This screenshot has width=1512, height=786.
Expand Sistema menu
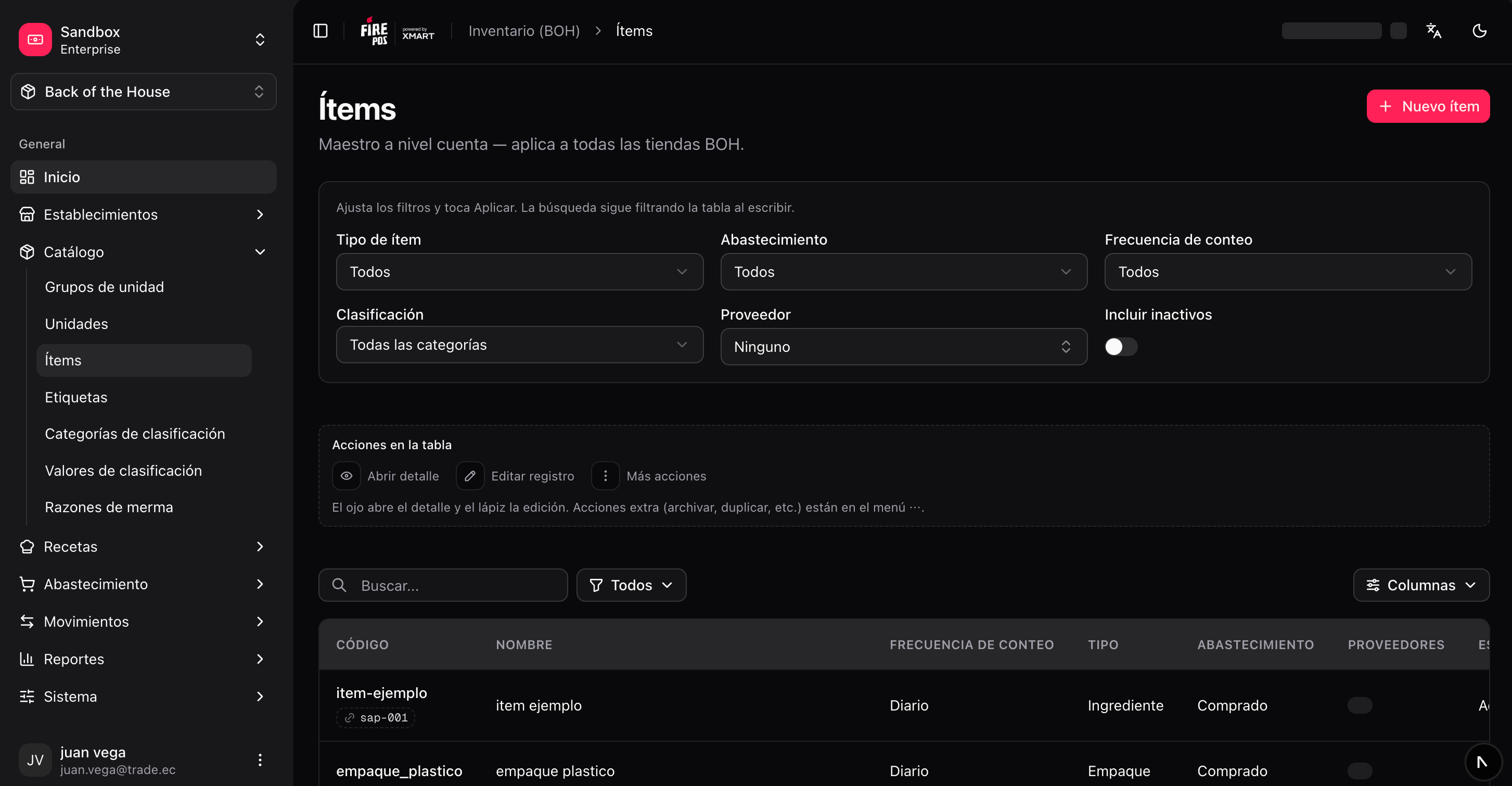tap(143, 696)
